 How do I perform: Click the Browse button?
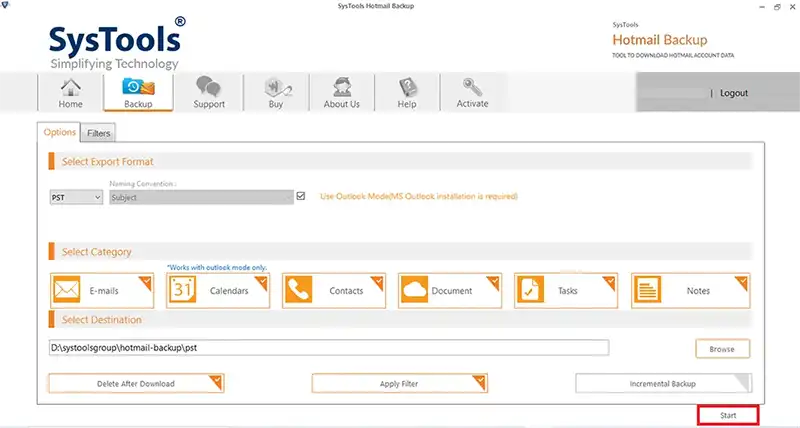tap(722, 349)
